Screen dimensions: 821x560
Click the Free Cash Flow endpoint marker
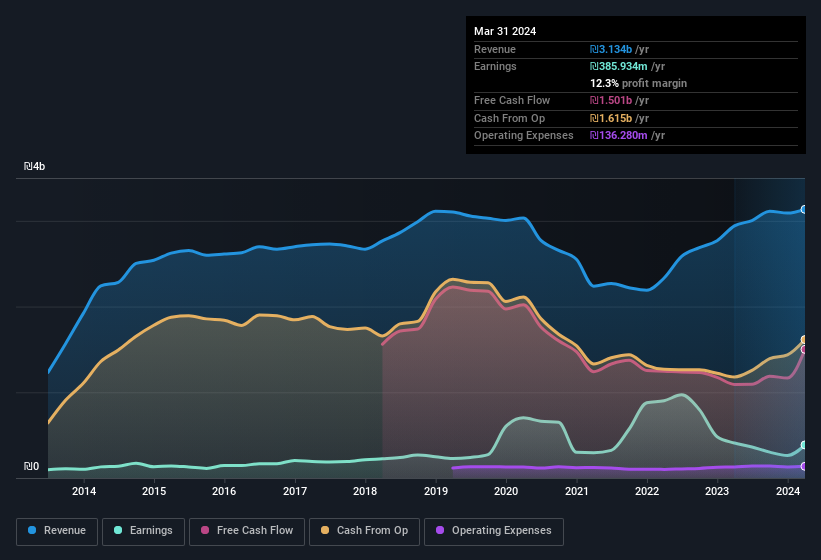point(804,350)
